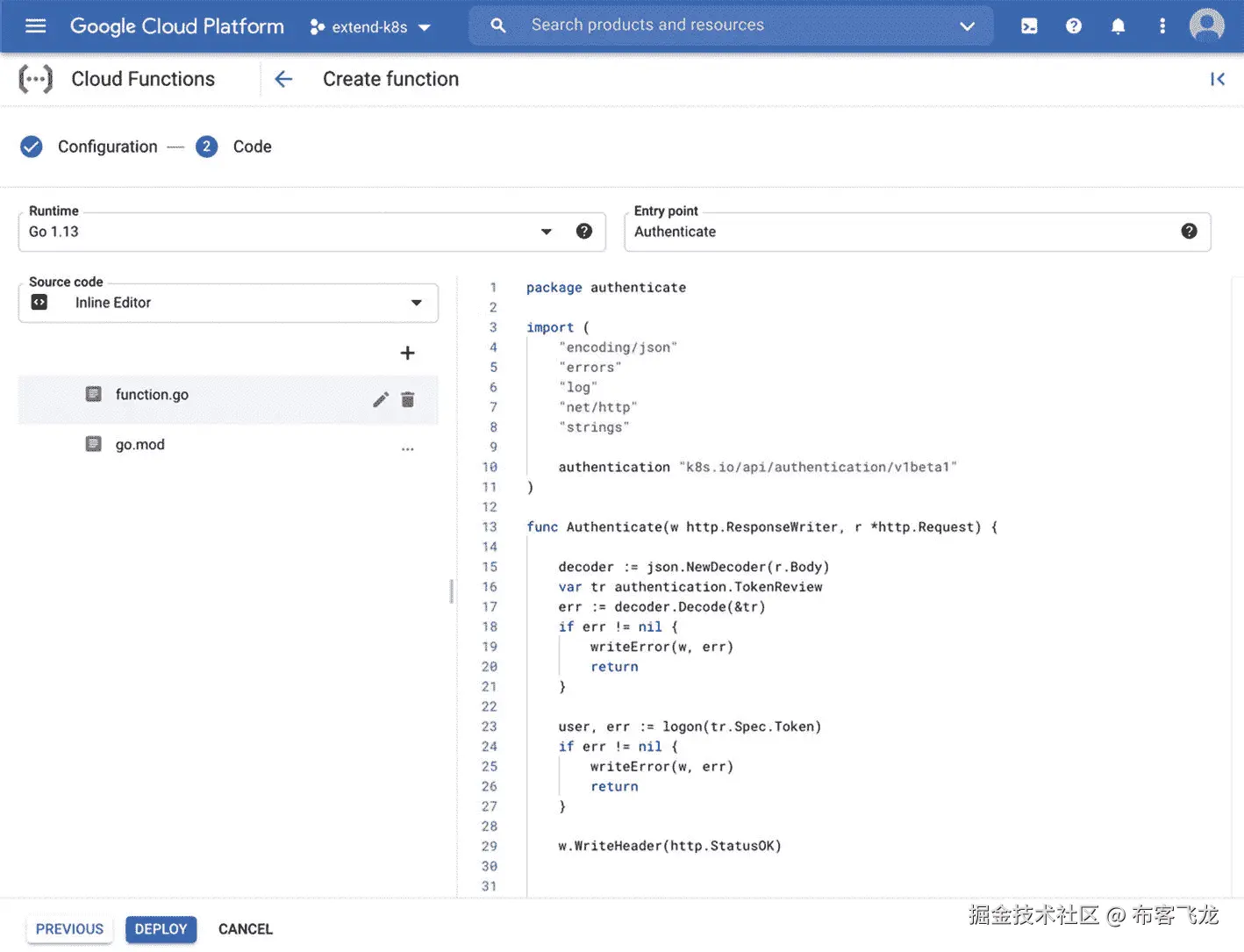Delete function.go using the trash icon
Viewport: 1244px width, 952px height.
407,399
